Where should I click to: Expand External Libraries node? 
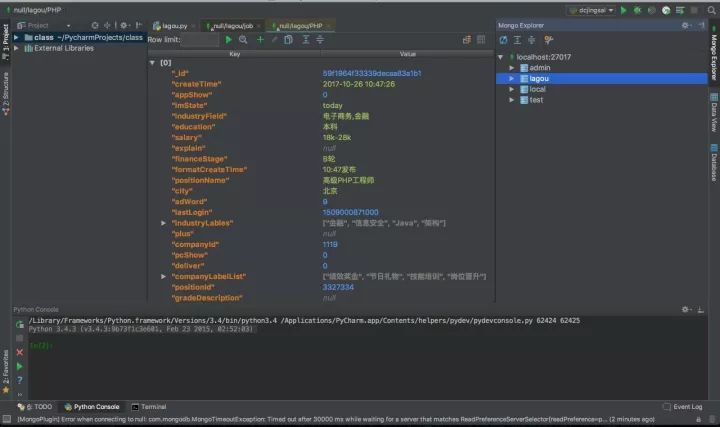[x=17, y=48]
